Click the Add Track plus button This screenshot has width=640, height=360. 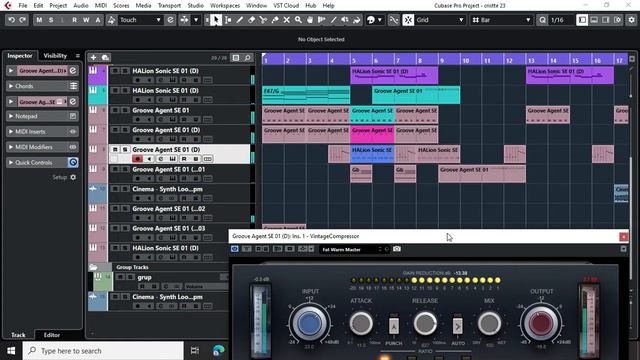93,58
